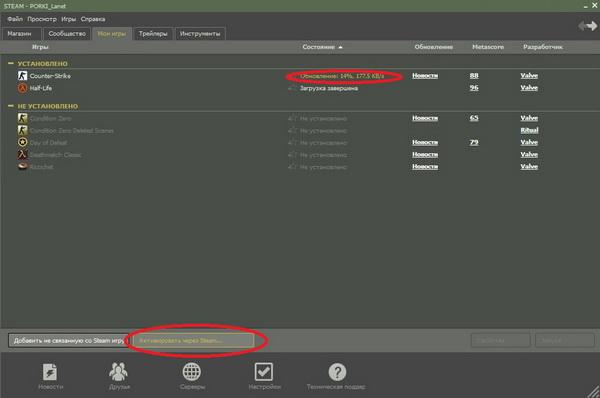This screenshot has height=398, width=600.
Task: Switch to the Магазин tab
Action: point(21,34)
